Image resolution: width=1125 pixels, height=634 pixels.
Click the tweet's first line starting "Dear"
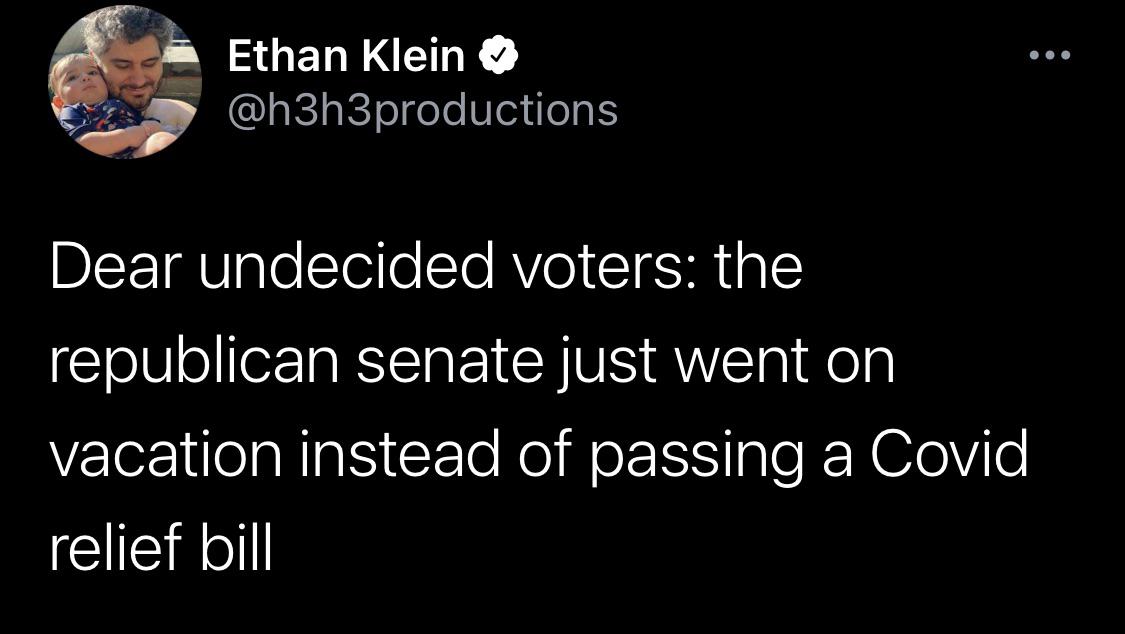pos(425,268)
